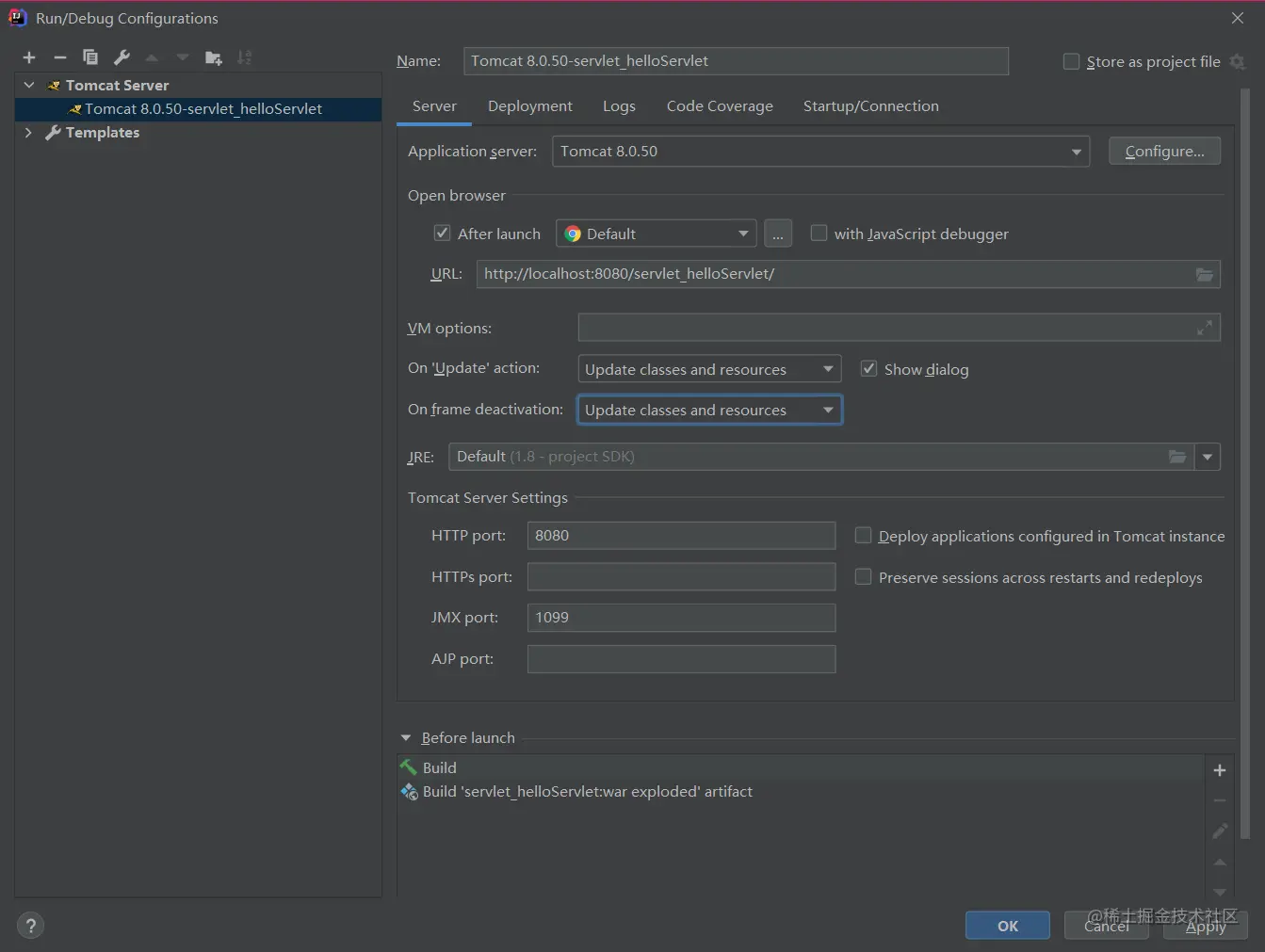Select Tomcat 8.0.50-servlet_helloServlet in the tree

198,109
